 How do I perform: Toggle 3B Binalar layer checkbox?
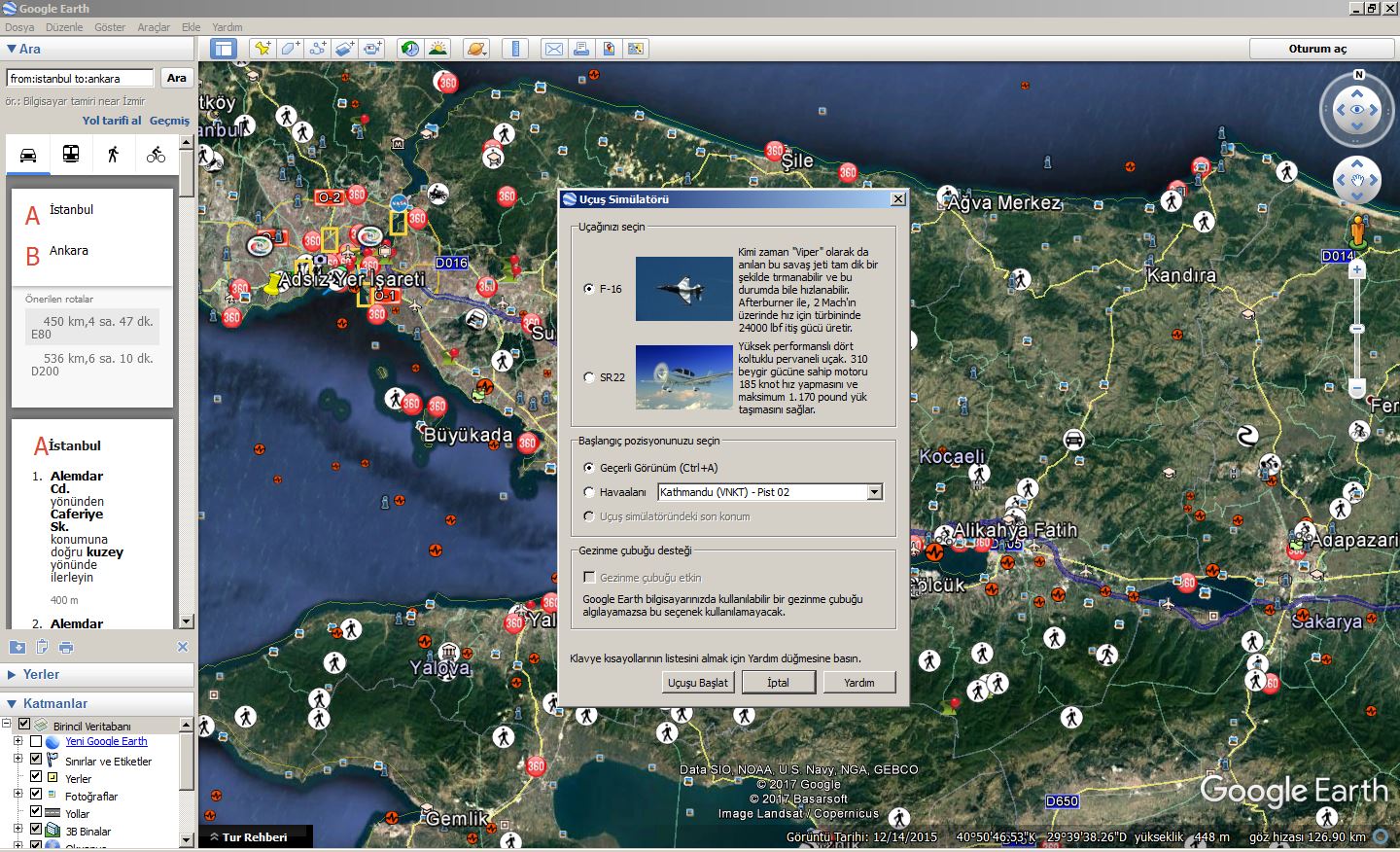pyautogui.click(x=36, y=829)
